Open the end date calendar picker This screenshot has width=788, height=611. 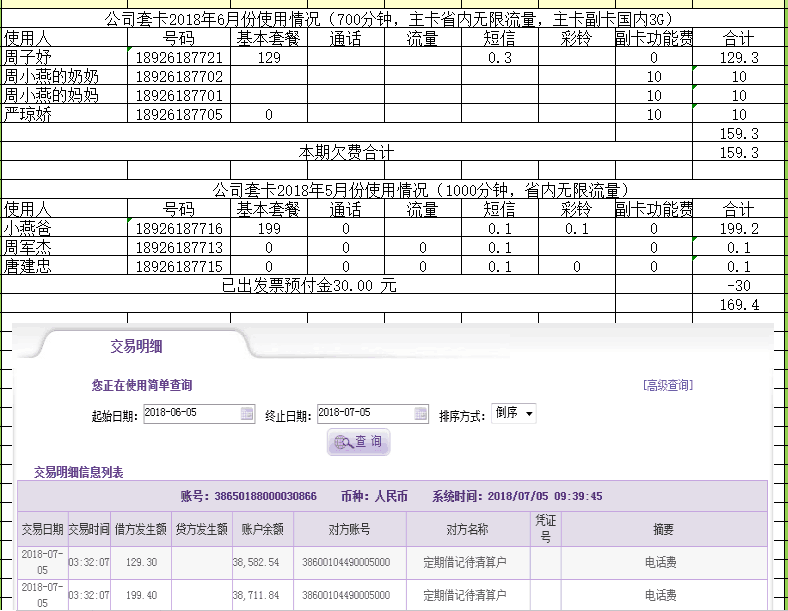tap(421, 414)
